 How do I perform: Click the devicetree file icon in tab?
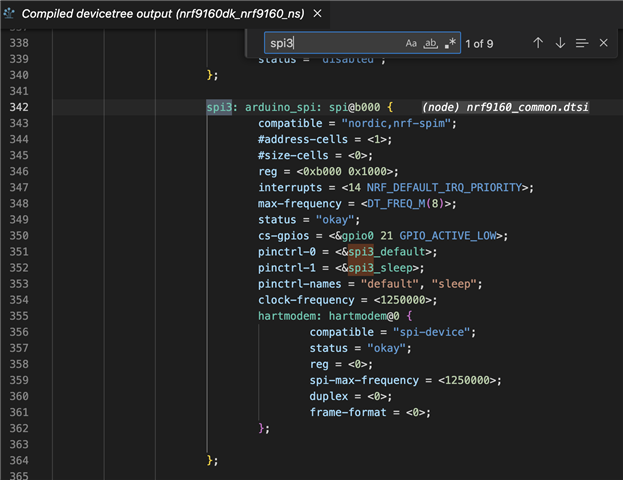9,14
